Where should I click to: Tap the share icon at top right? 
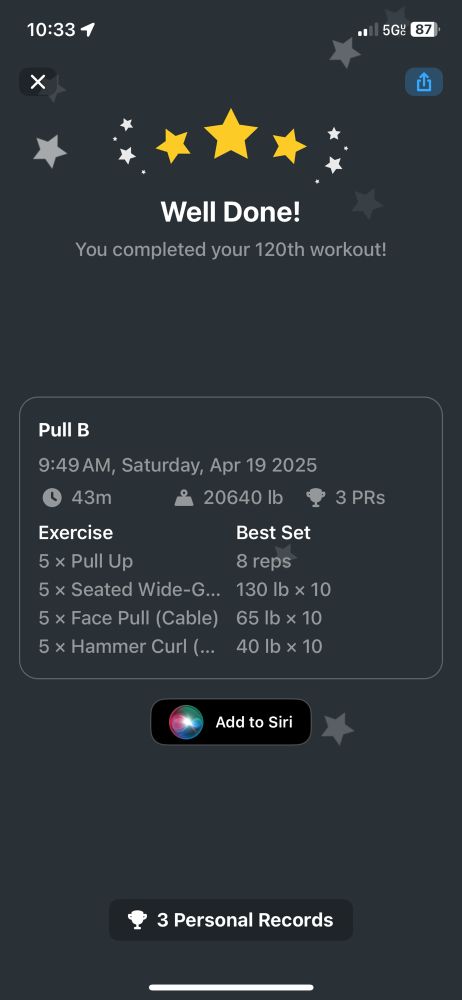[x=424, y=82]
